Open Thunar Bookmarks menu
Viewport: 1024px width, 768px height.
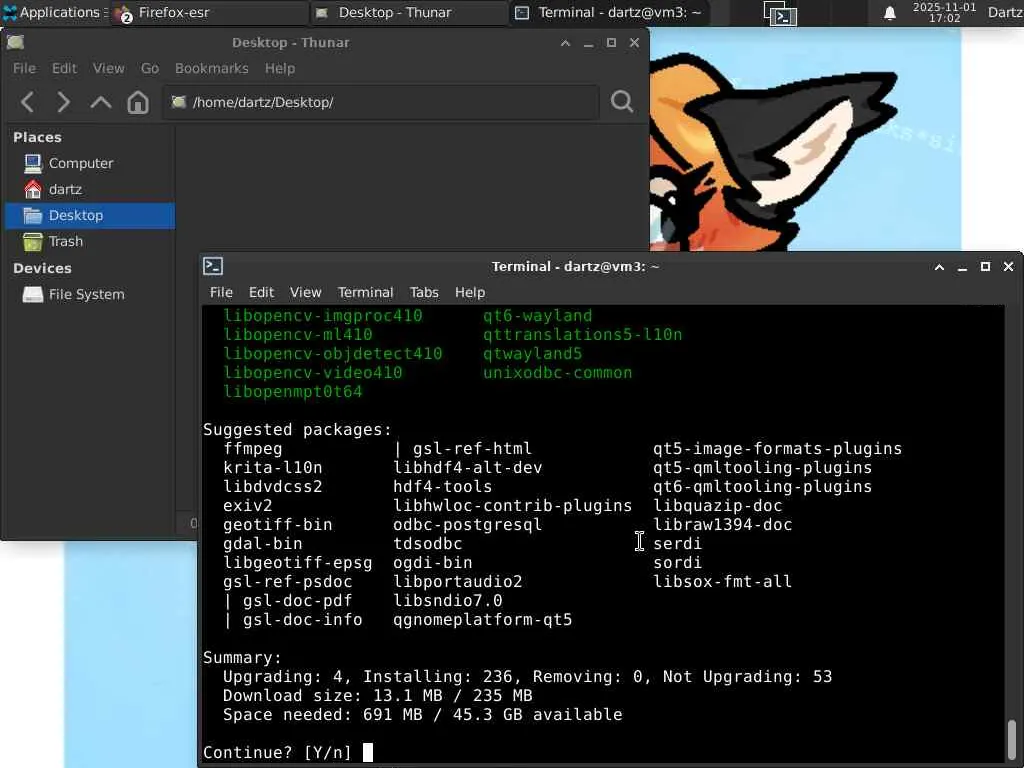[x=212, y=69]
